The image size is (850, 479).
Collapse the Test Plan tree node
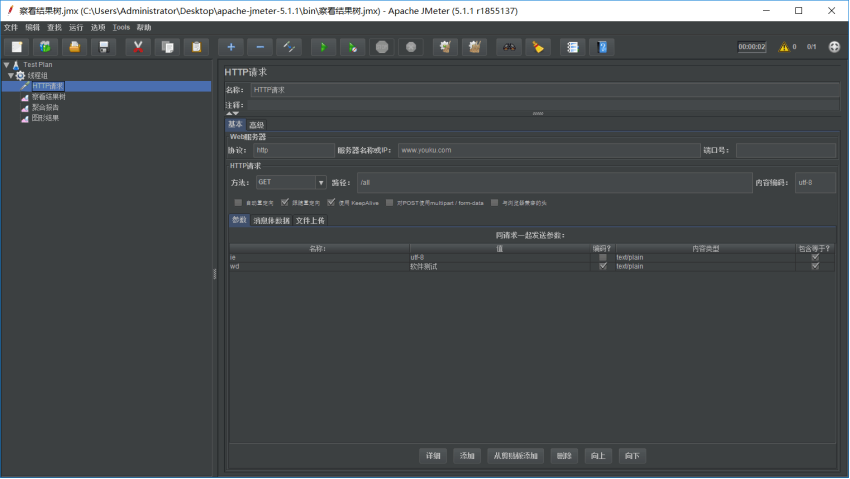[x=7, y=64]
